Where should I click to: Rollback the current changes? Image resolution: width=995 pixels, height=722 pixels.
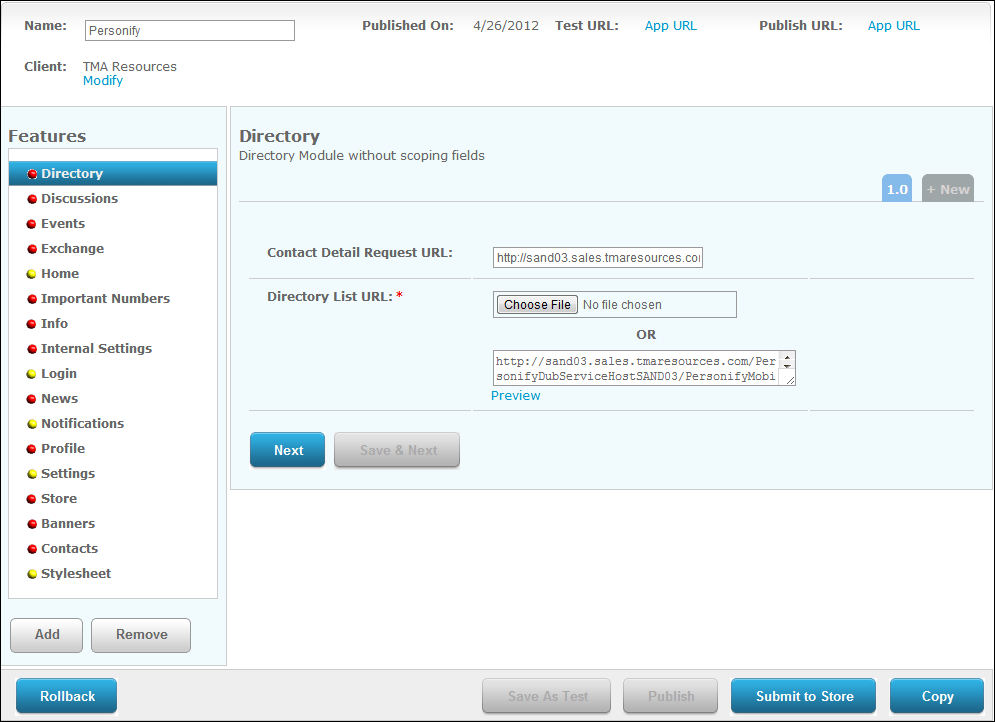click(66, 696)
